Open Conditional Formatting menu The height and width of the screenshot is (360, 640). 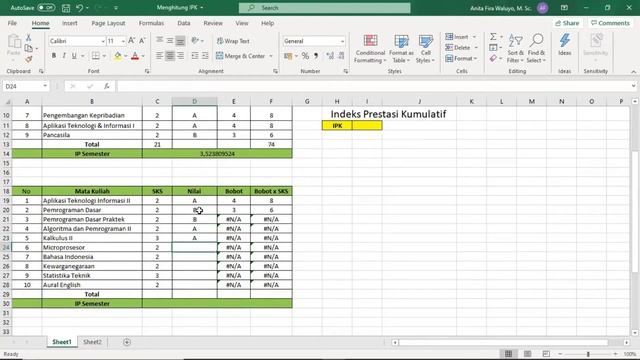coord(370,49)
